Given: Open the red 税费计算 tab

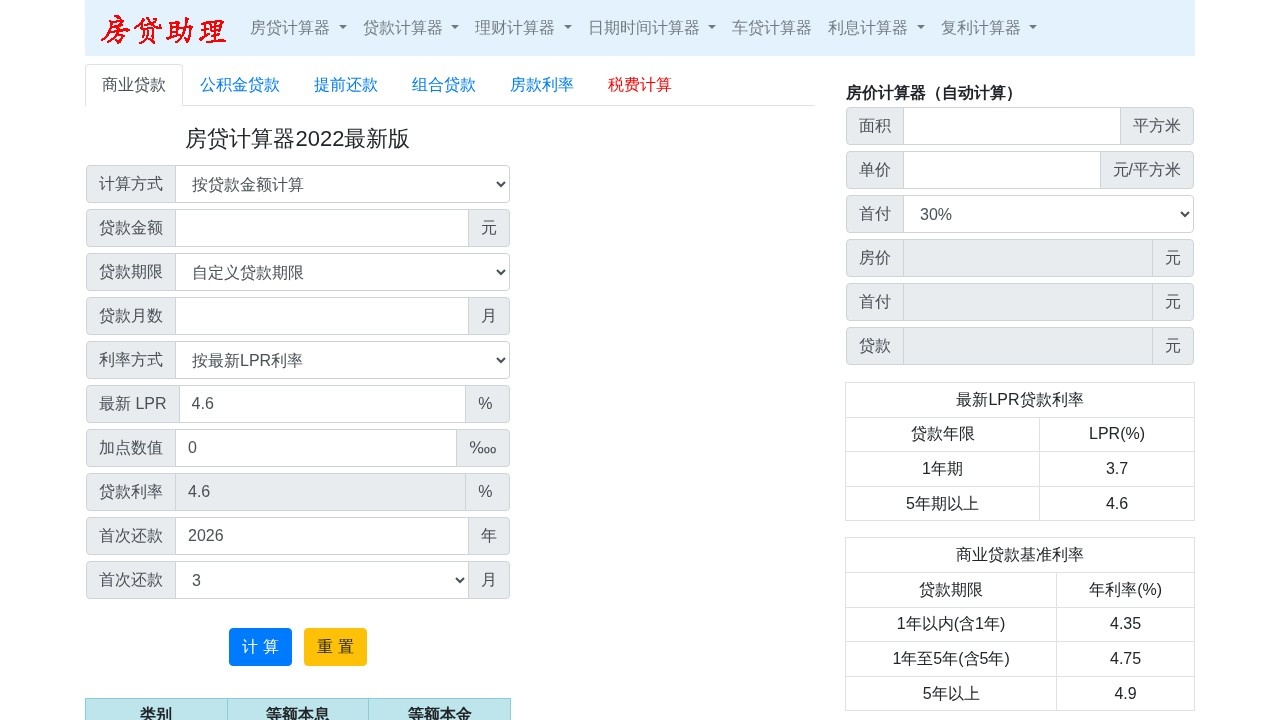Looking at the screenshot, I should 640,85.
